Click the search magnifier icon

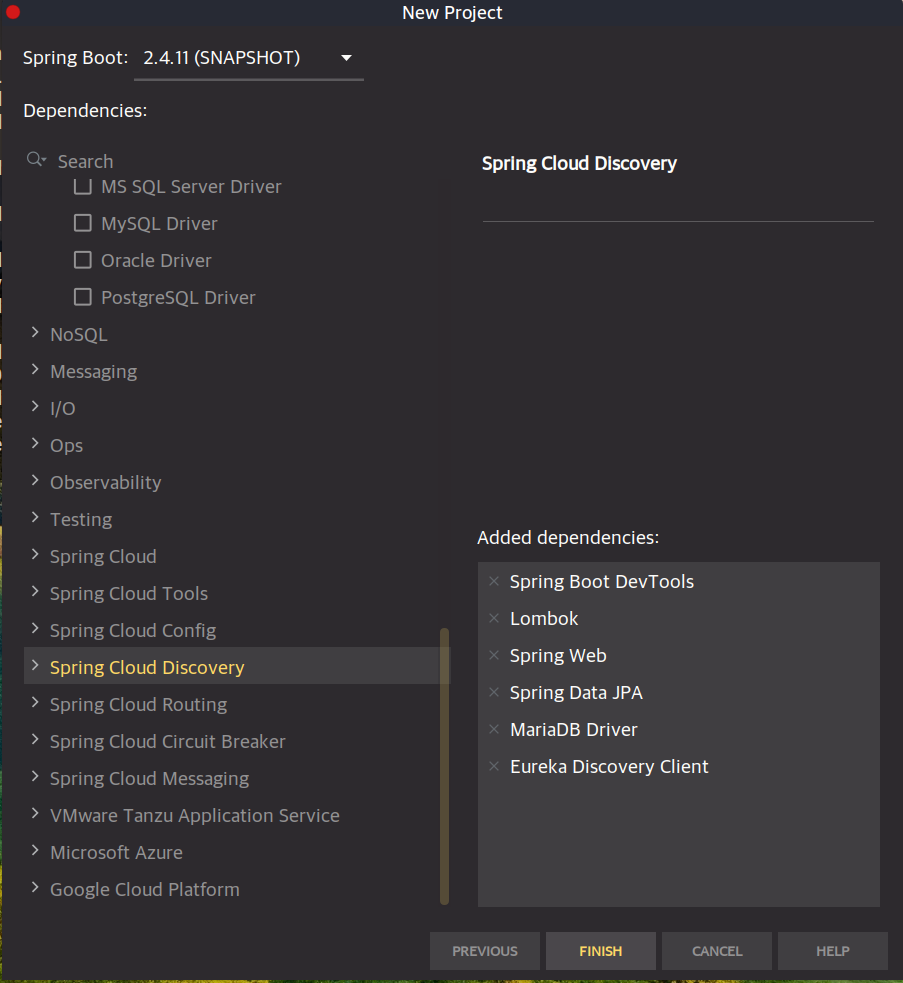(36, 159)
